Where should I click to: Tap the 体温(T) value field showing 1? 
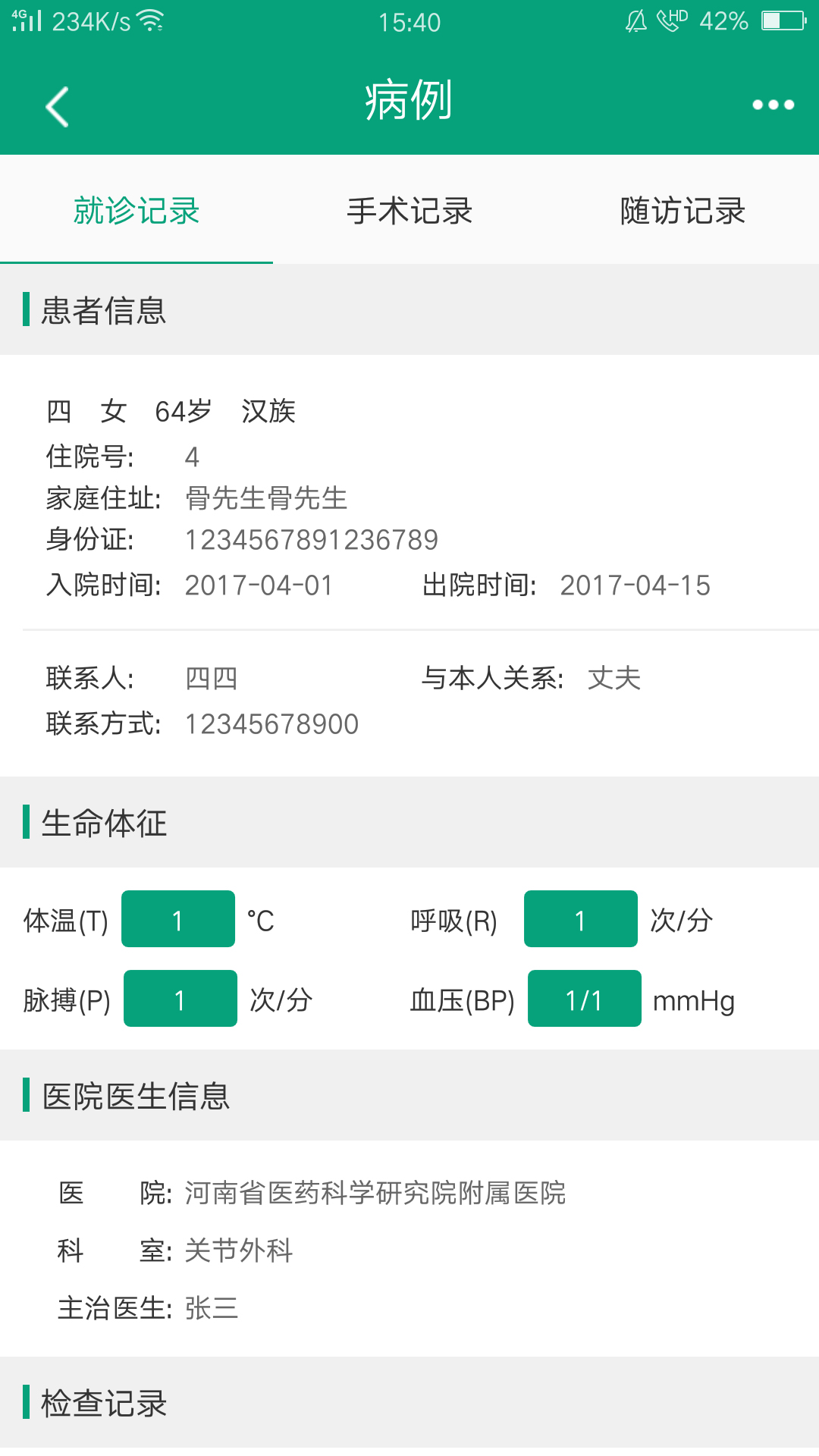pyautogui.click(x=177, y=918)
